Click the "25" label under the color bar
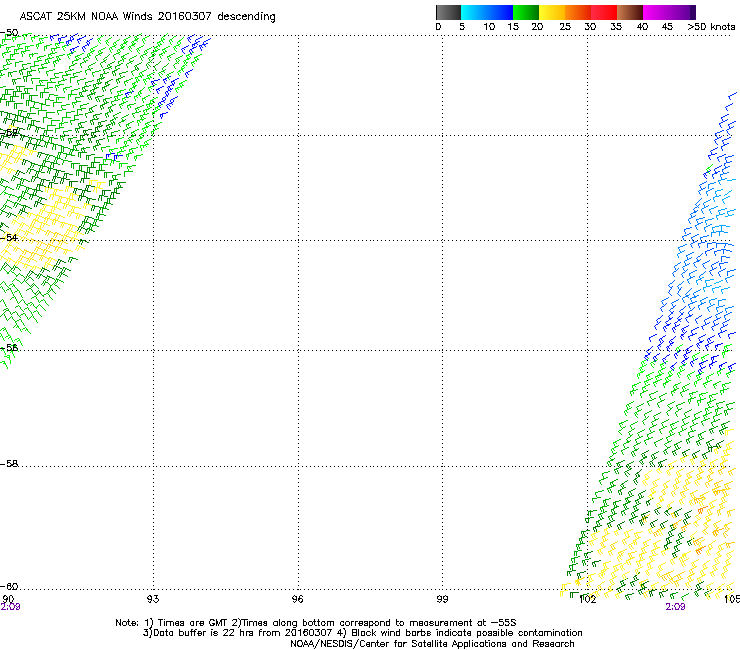This screenshot has width=740, height=650. point(565,27)
